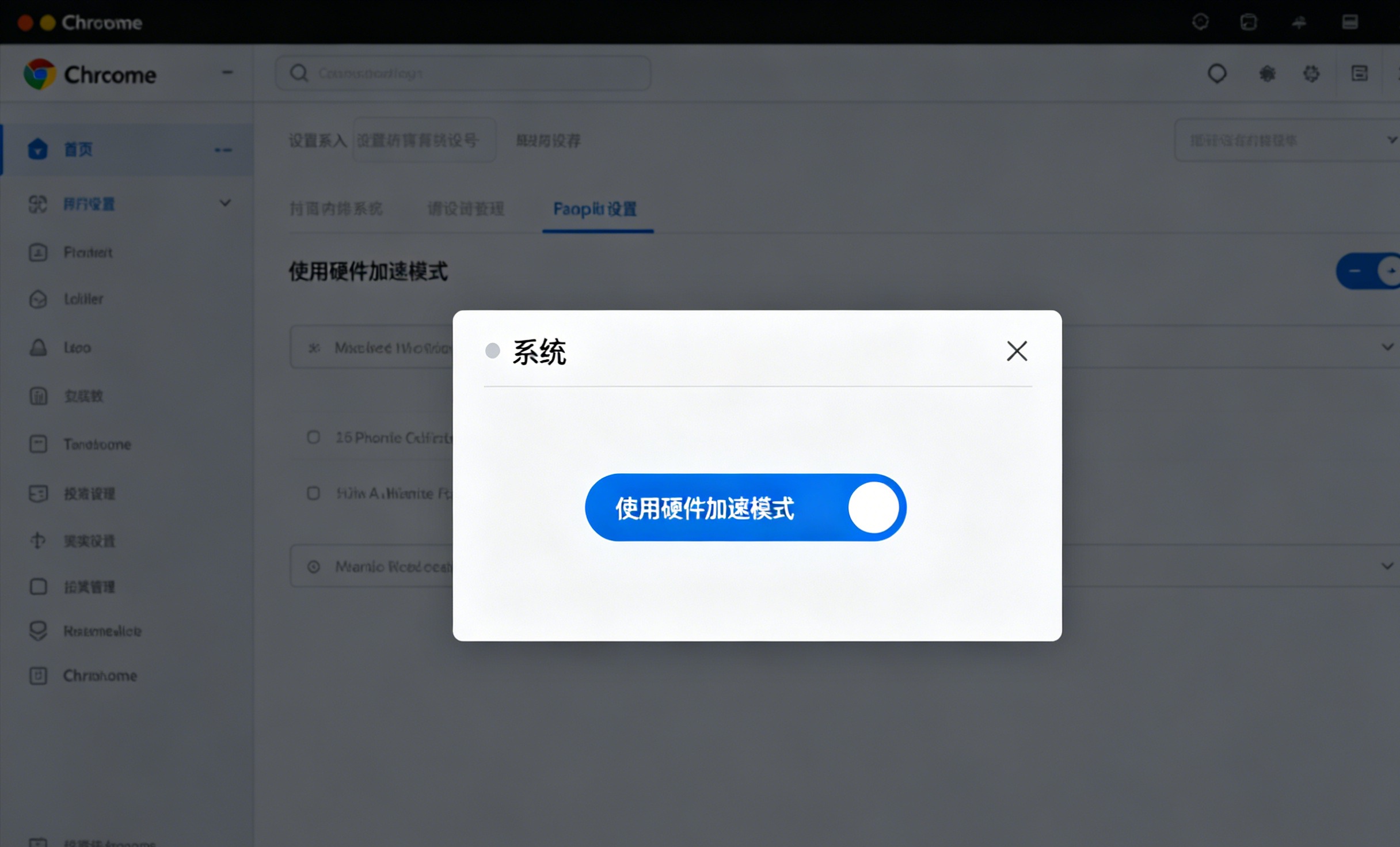This screenshot has width=1400, height=847.
Task: Click the magnifier search icon
Action: tap(299, 73)
